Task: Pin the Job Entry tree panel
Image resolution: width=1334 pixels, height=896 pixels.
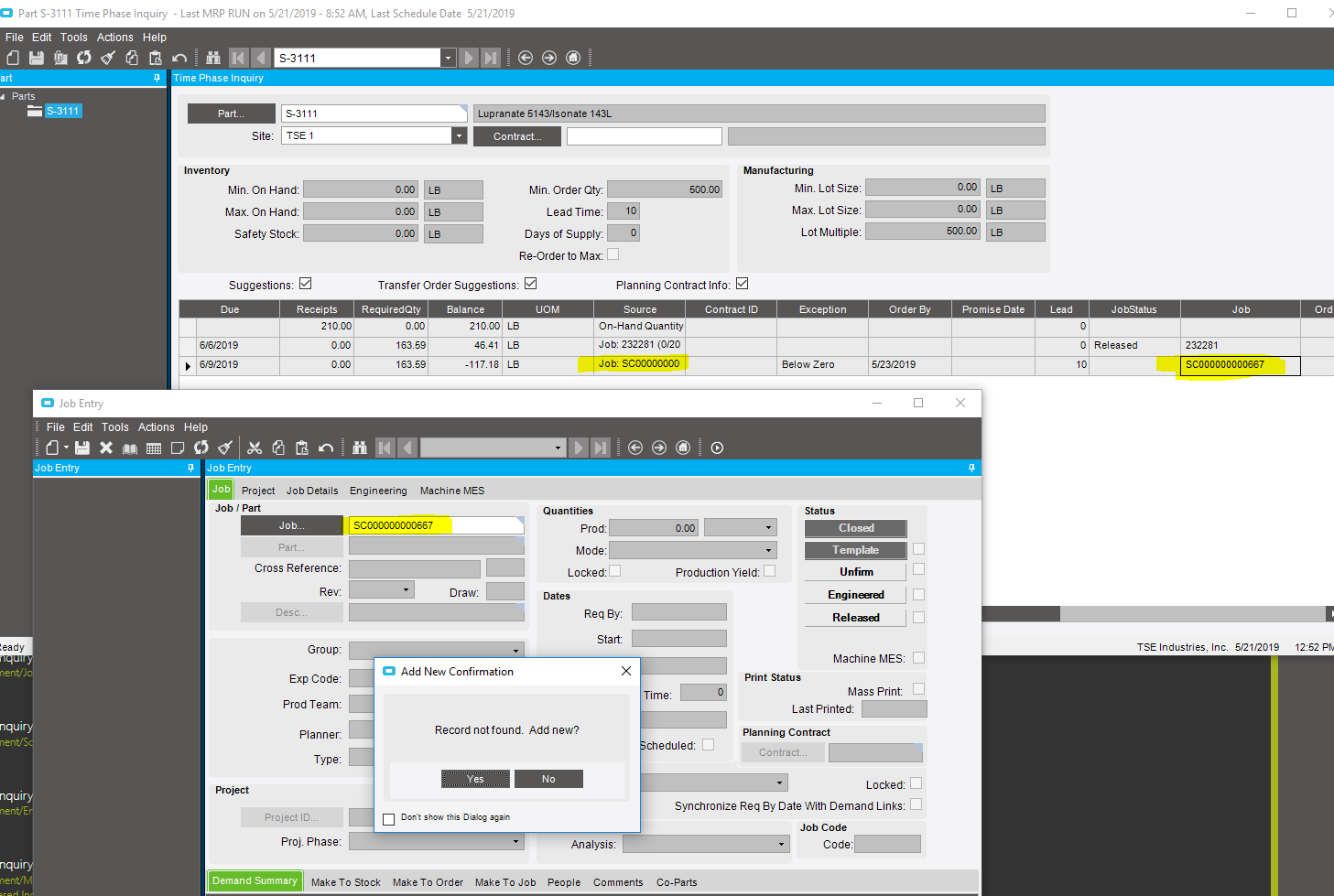Action: point(190,468)
